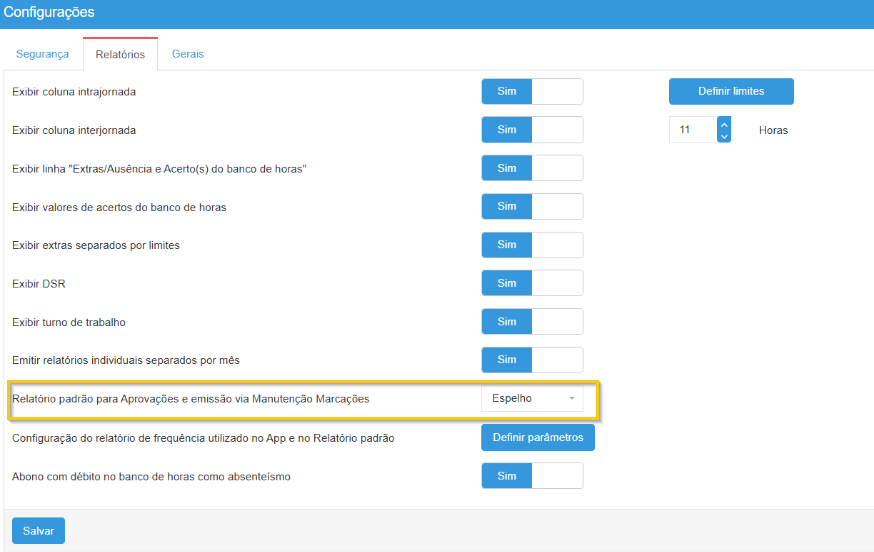
Task: Toggle the Exibir coluna intrajornada switch
Action: 532,92
